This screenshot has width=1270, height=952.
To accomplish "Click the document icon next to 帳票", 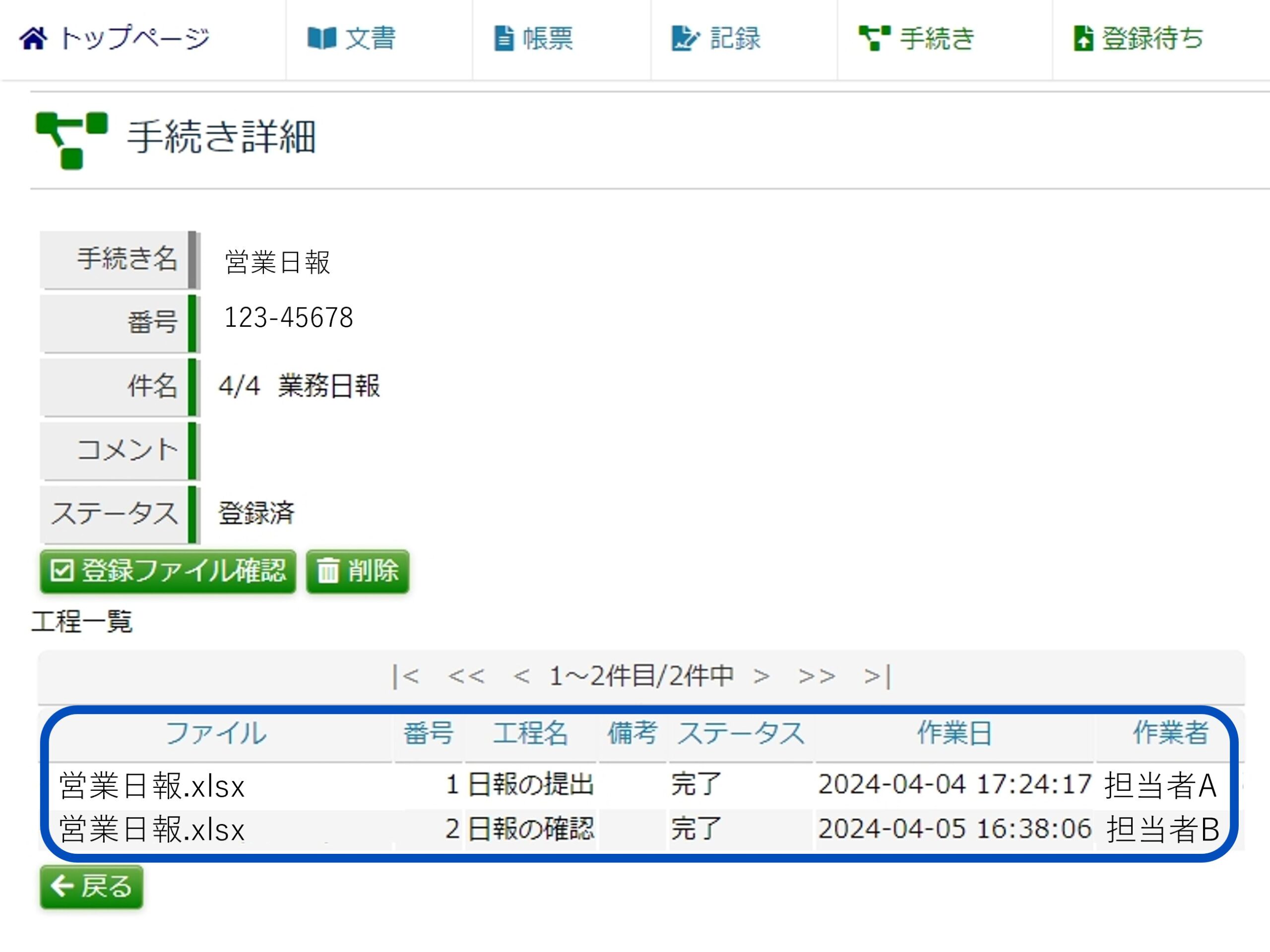I will click(504, 39).
